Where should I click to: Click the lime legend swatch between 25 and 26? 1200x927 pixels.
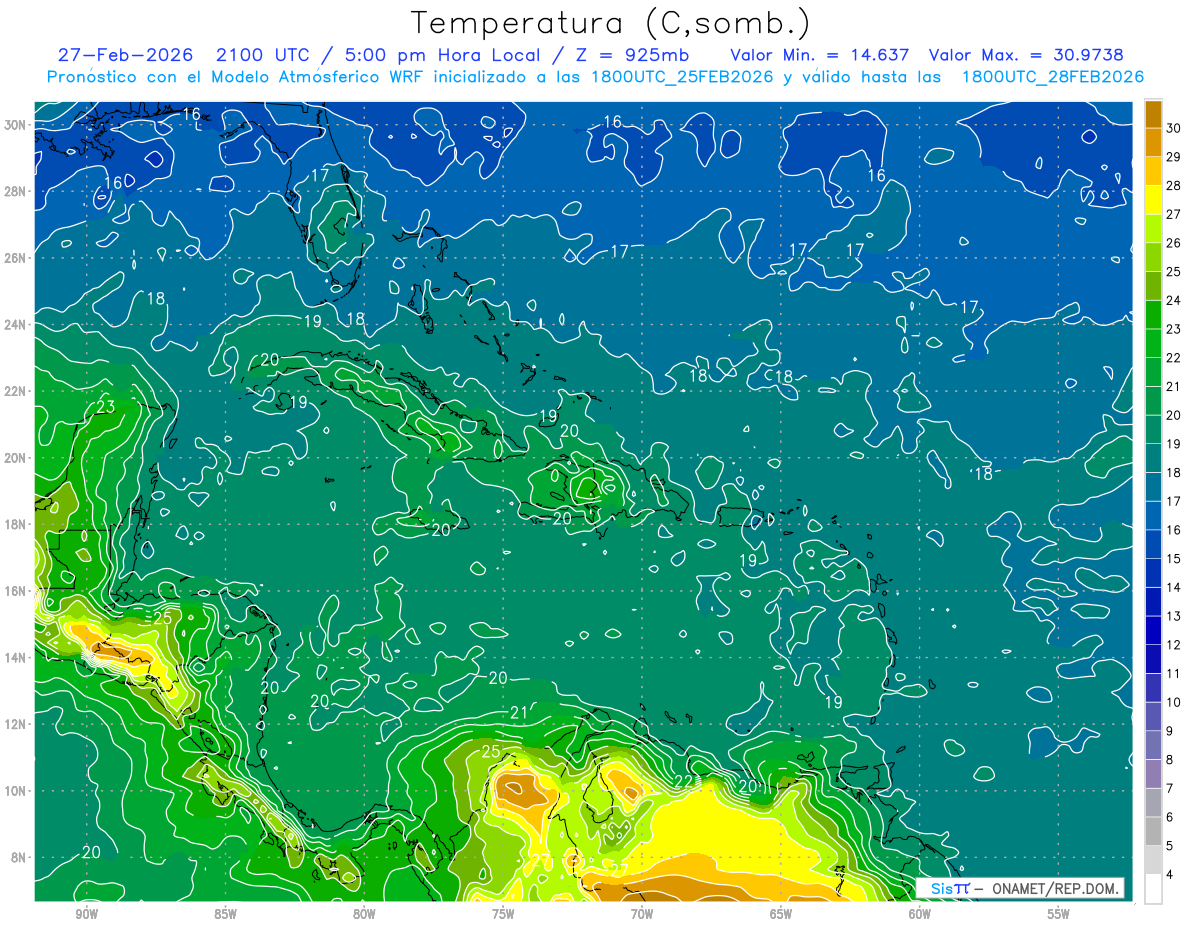click(1153, 258)
